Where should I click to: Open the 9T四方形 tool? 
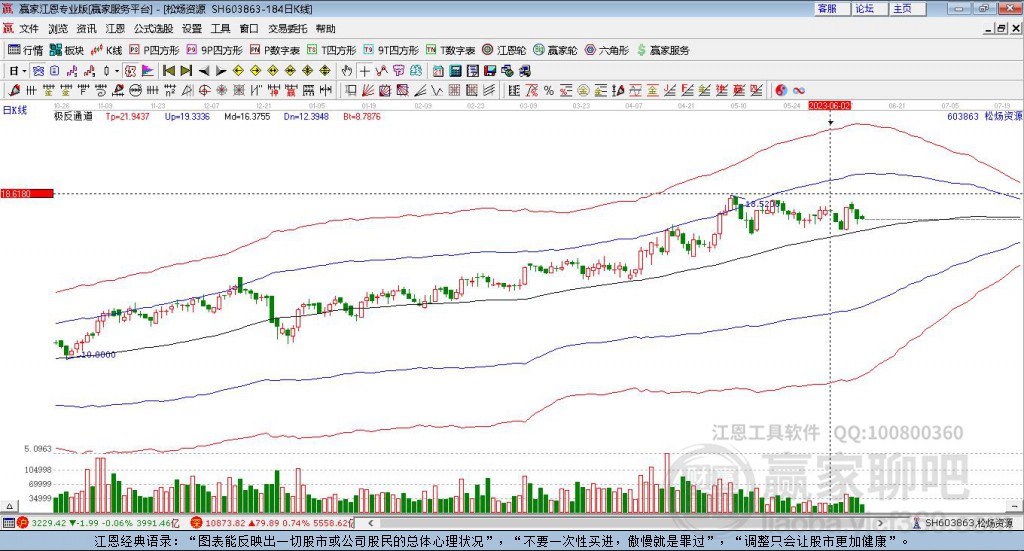391,50
